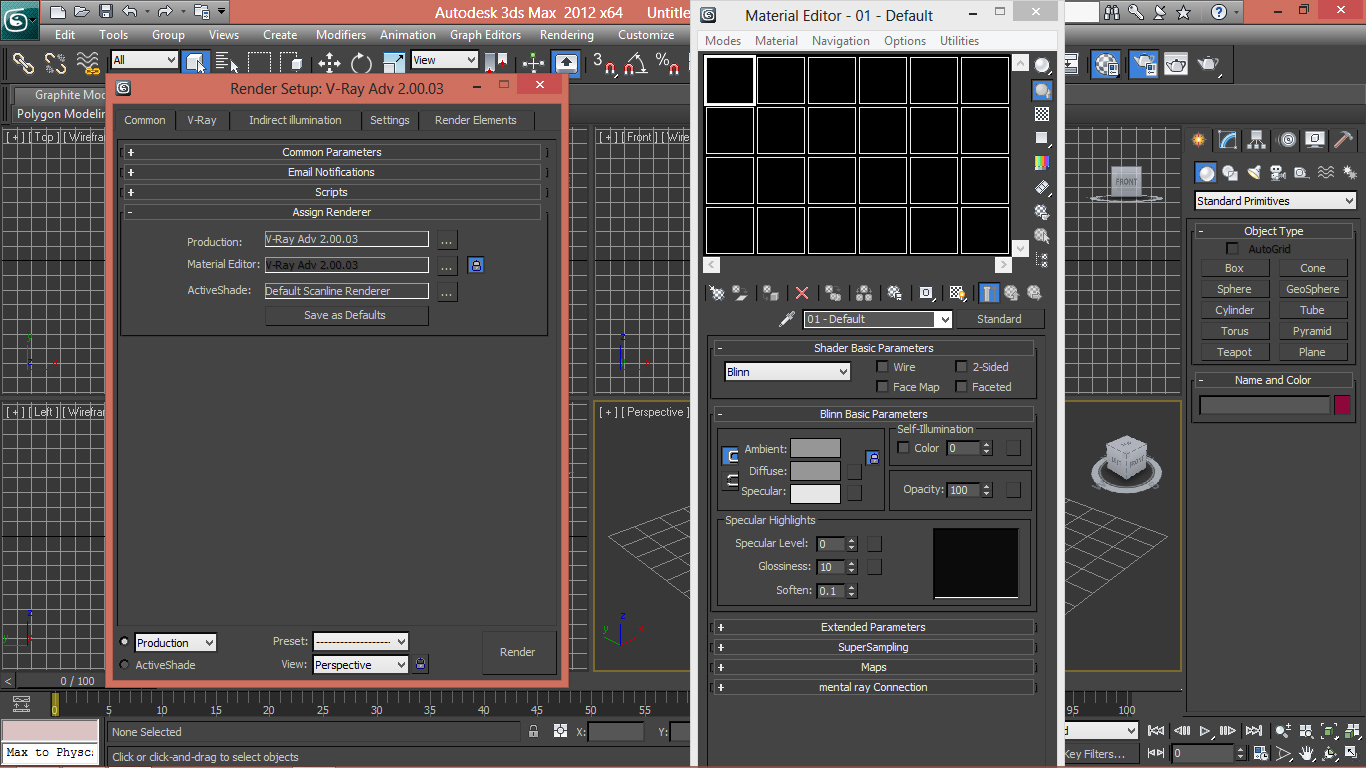Viewport: 1366px width, 768px height.
Task: Toggle the Percent Snap icon
Action: pos(667,63)
